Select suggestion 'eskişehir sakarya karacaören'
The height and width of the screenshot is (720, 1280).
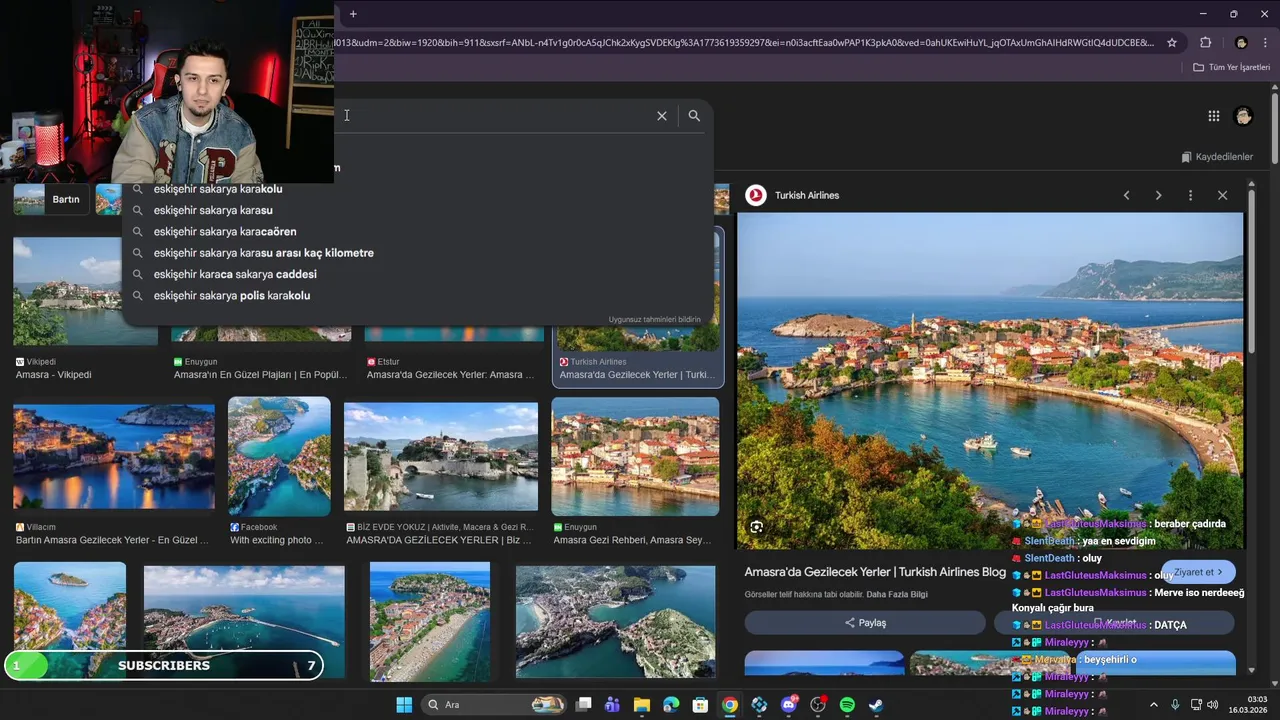(225, 232)
